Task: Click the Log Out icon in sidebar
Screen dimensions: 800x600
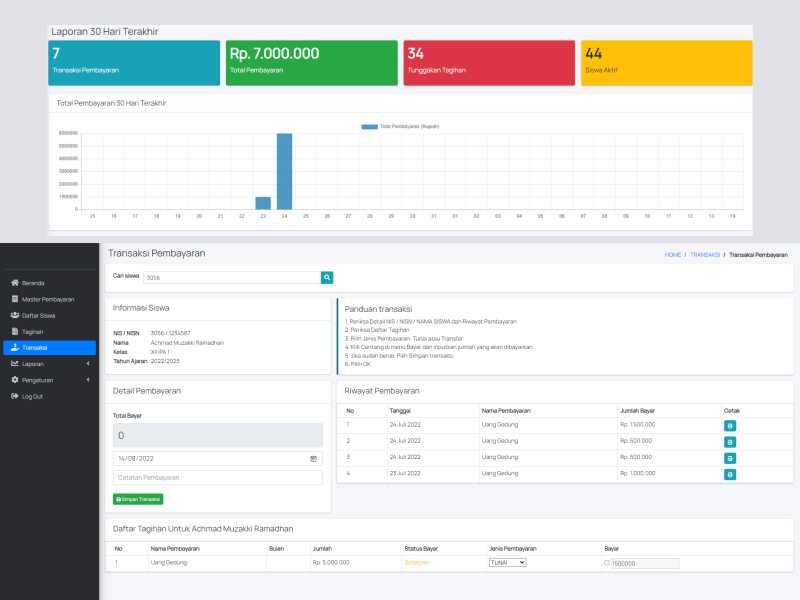Action: pos(14,396)
